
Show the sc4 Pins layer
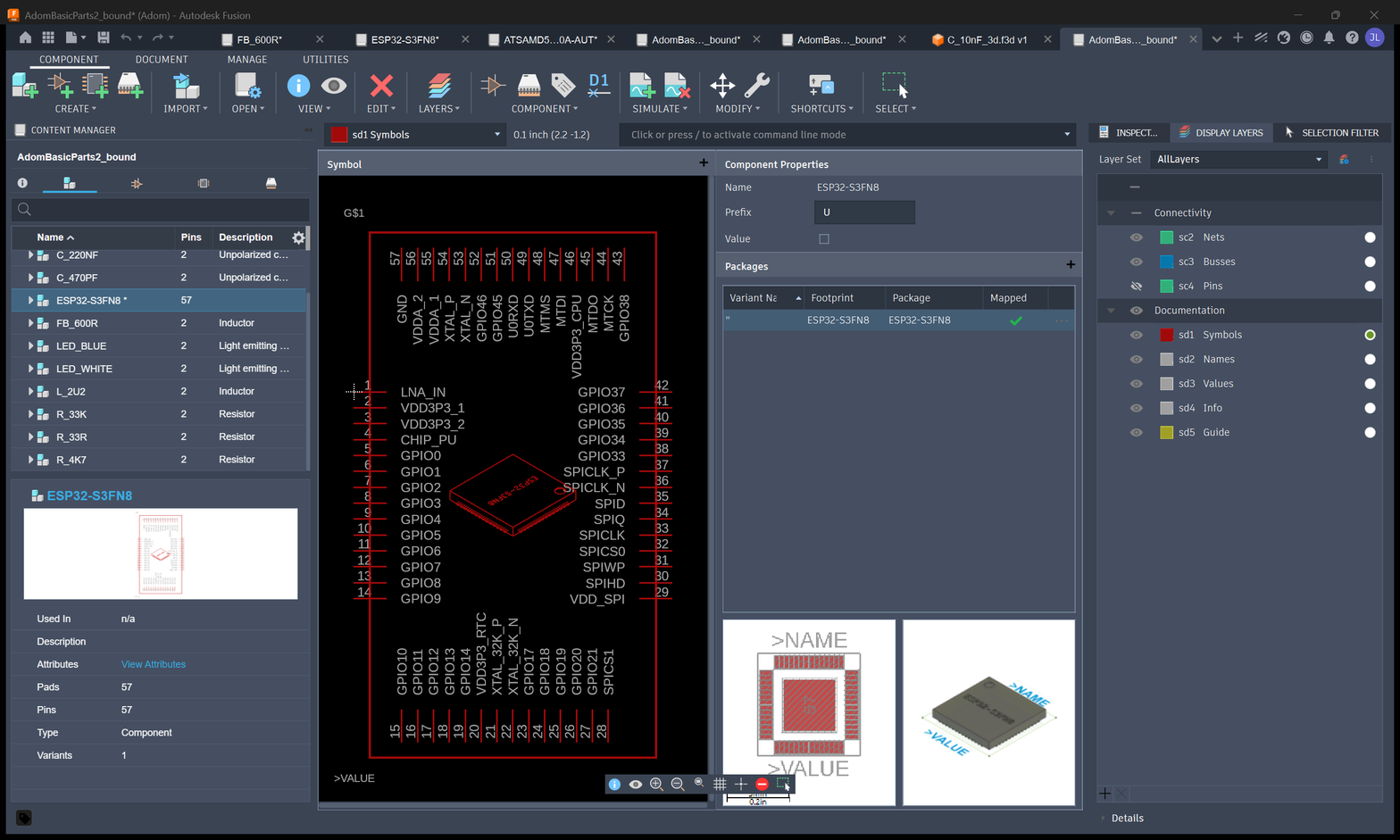point(1136,287)
